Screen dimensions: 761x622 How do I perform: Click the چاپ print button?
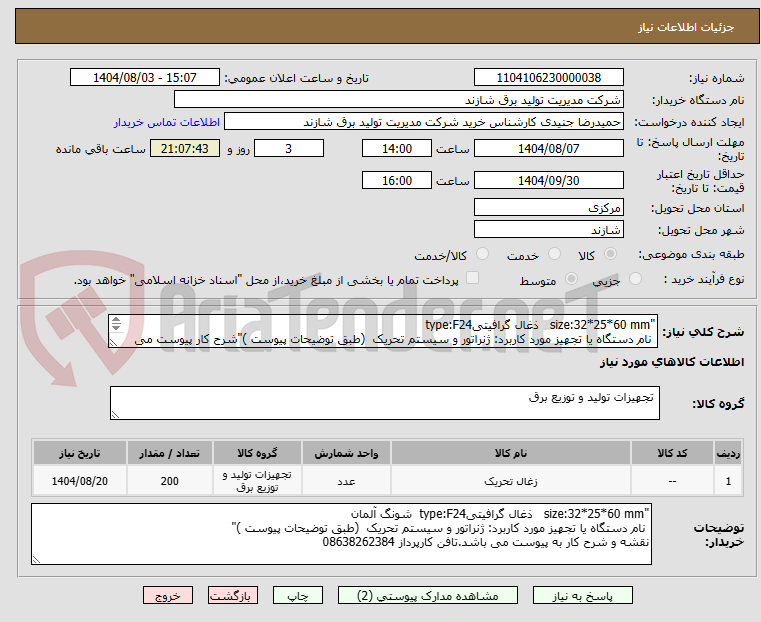click(x=298, y=596)
